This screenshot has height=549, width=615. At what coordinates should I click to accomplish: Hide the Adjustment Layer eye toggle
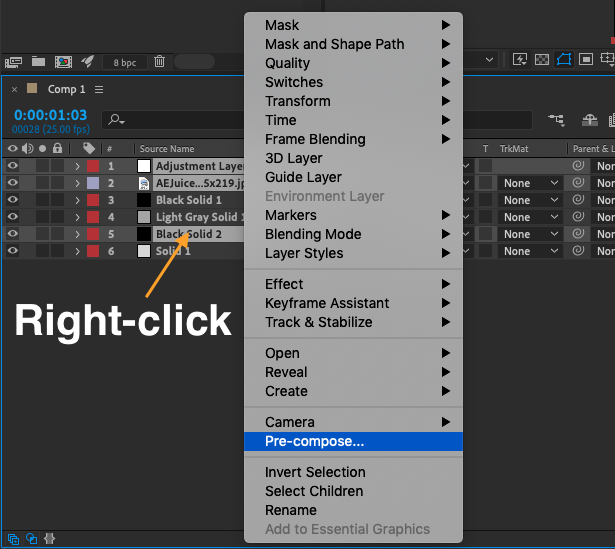tap(13, 166)
